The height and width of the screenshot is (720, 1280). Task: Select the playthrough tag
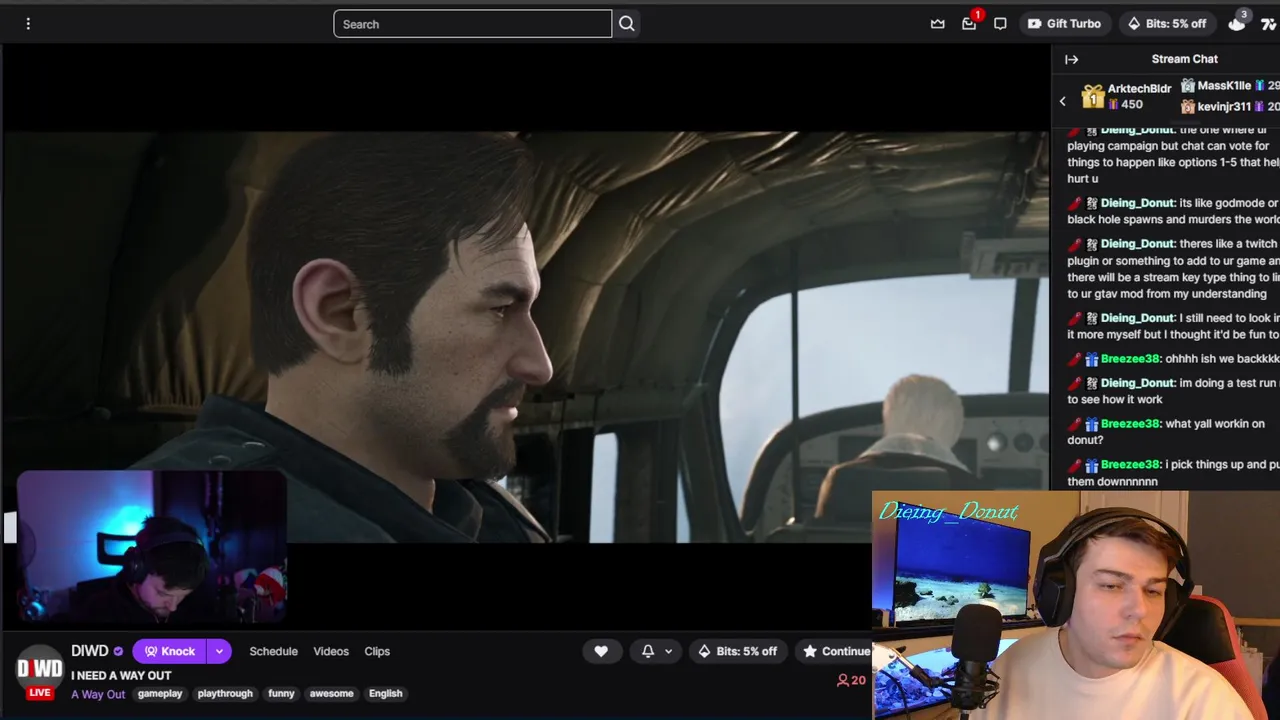tap(225, 693)
